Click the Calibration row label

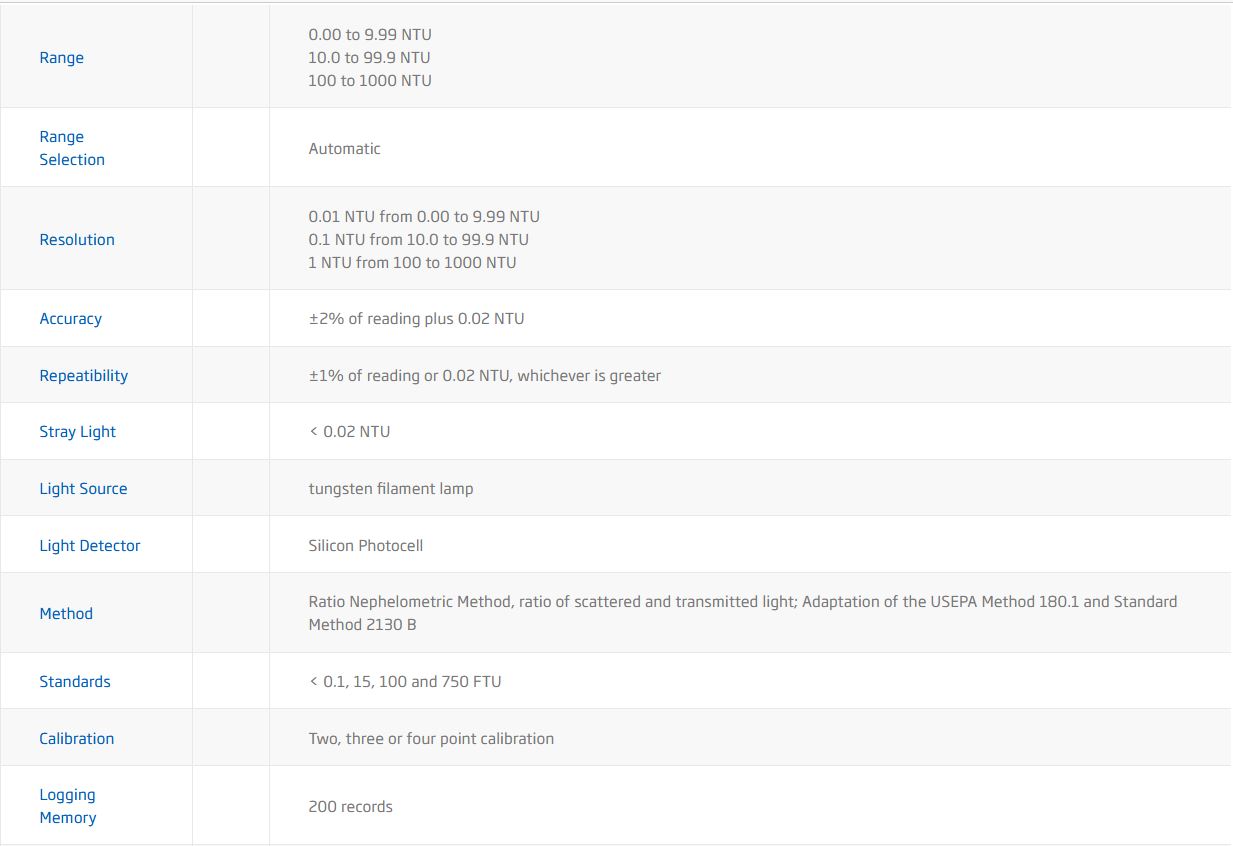click(x=76, y=739)
